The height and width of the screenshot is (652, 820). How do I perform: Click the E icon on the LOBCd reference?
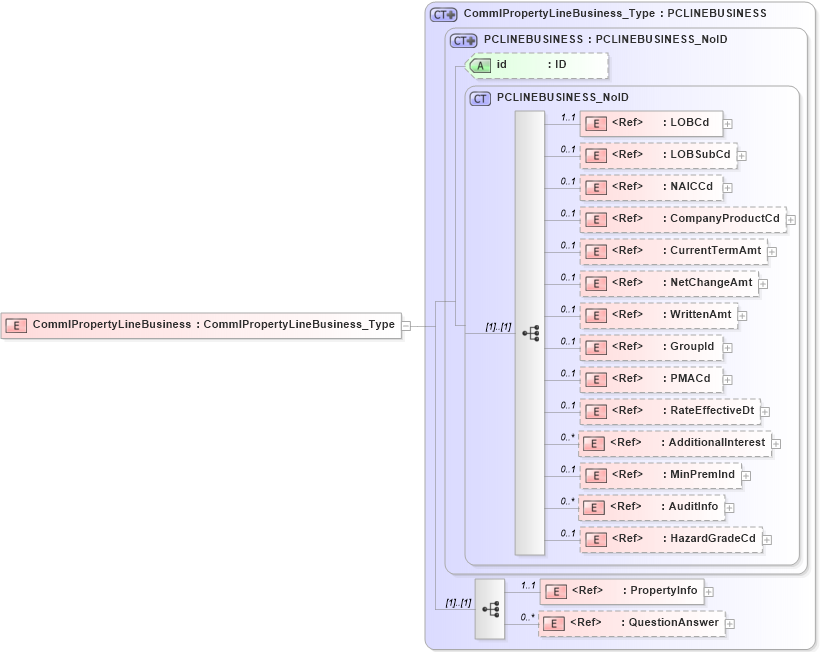[596, 123]
